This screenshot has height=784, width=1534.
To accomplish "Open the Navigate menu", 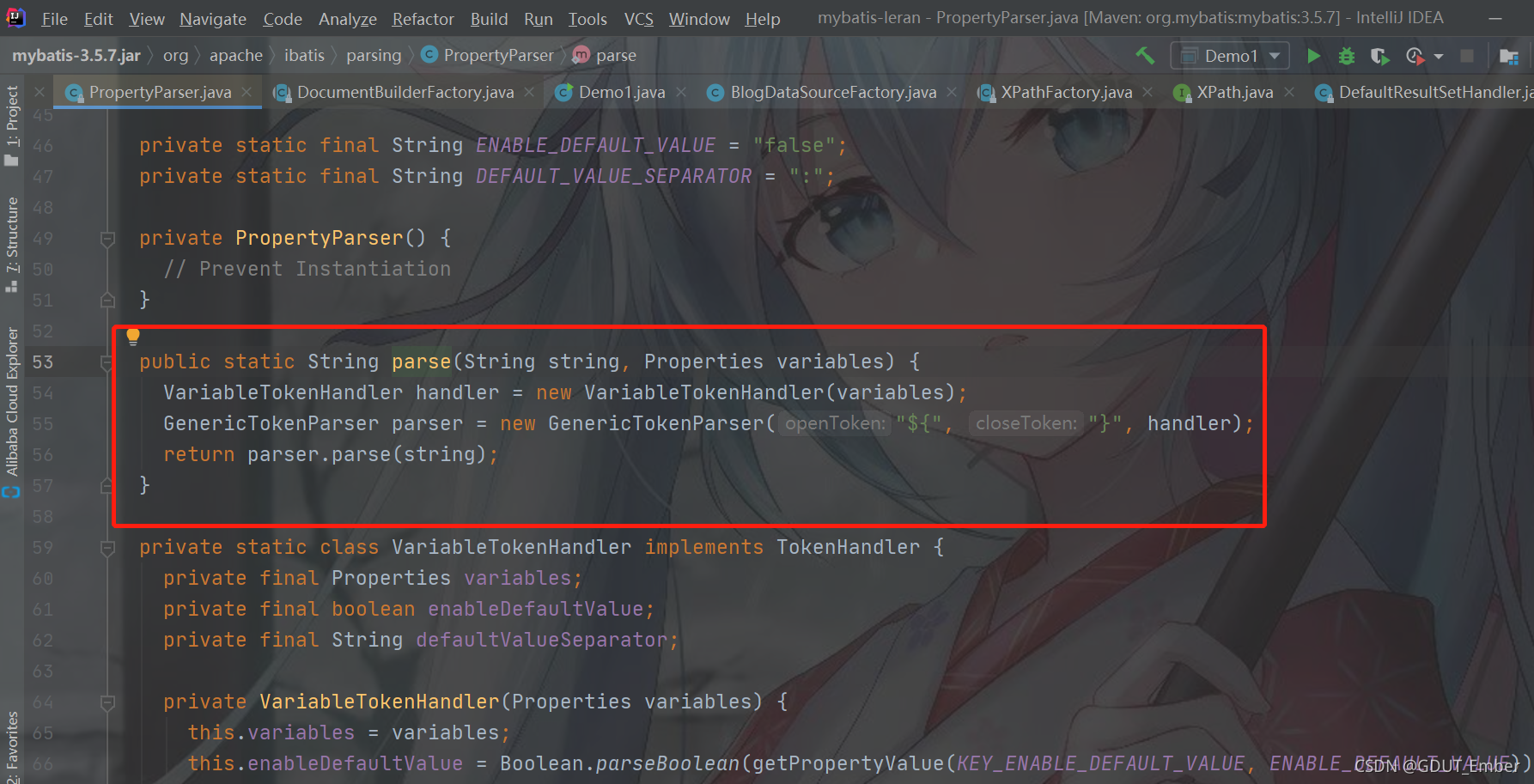I will pyautogui.click(x=213, y=19).
